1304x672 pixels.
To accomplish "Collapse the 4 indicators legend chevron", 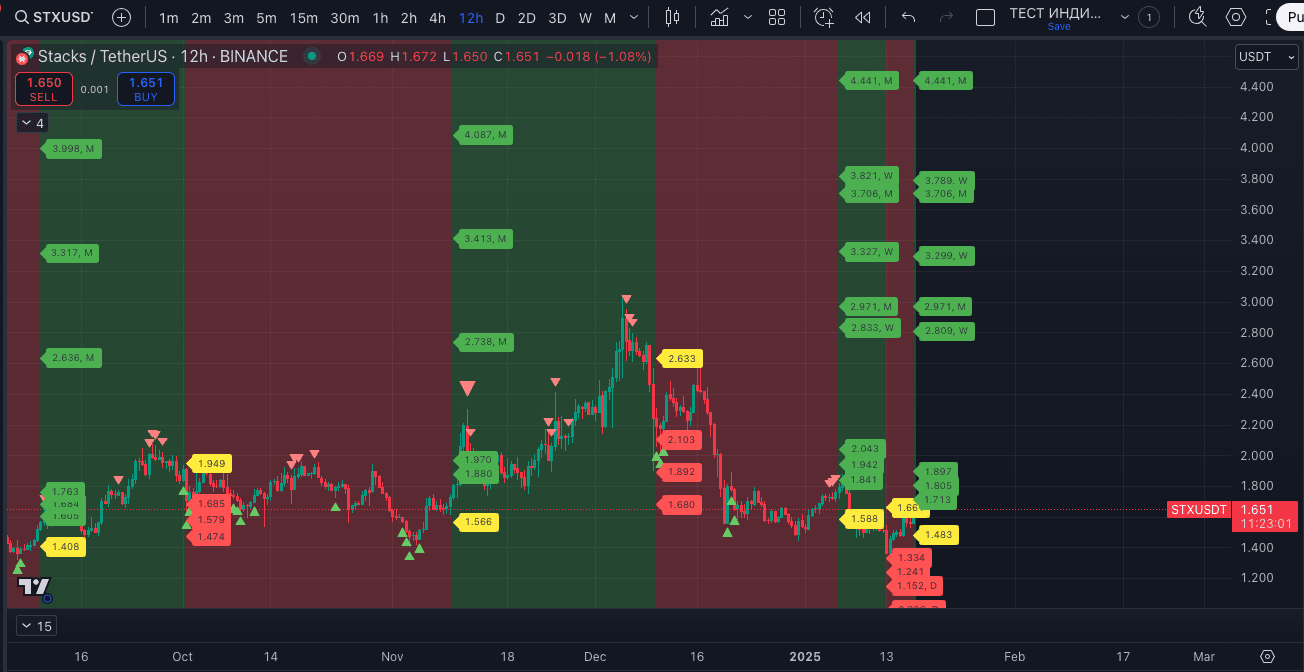I will (33, 123).
